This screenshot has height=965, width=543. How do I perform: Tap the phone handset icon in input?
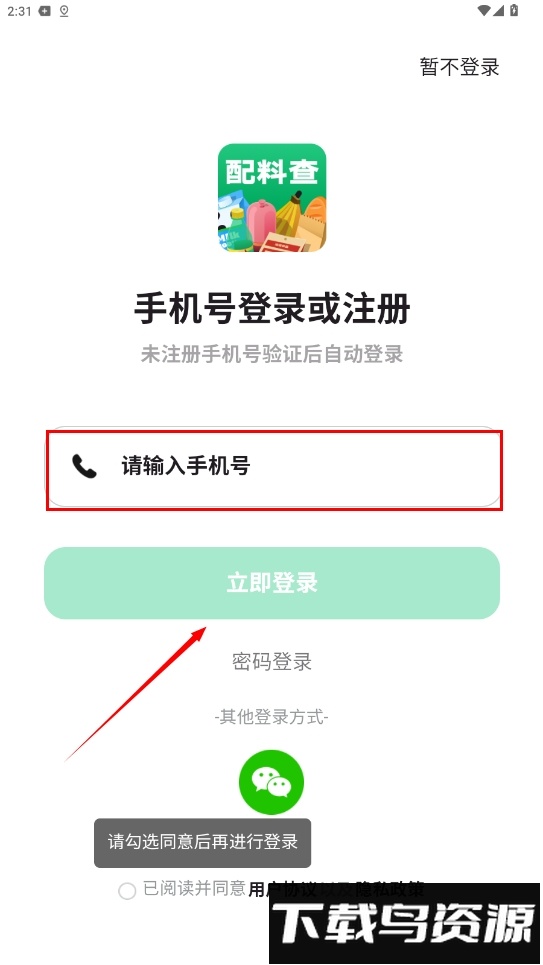[84, 466]
